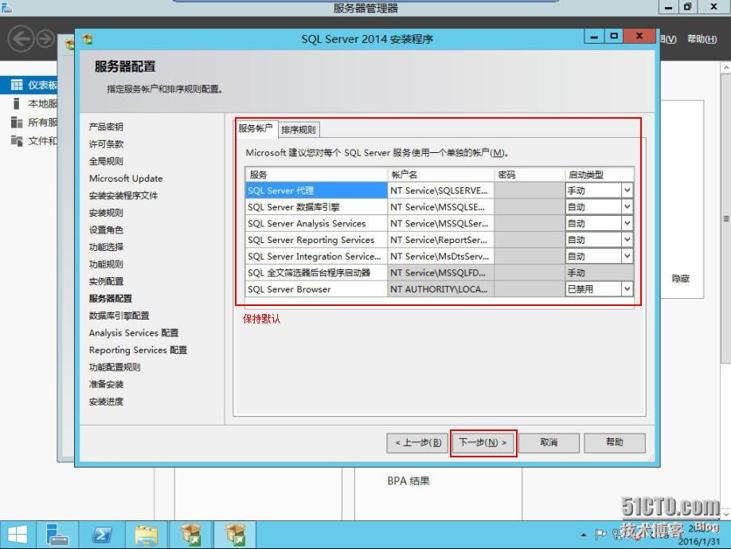
Task: Click the 取消 button
Action: coord(549,442)
